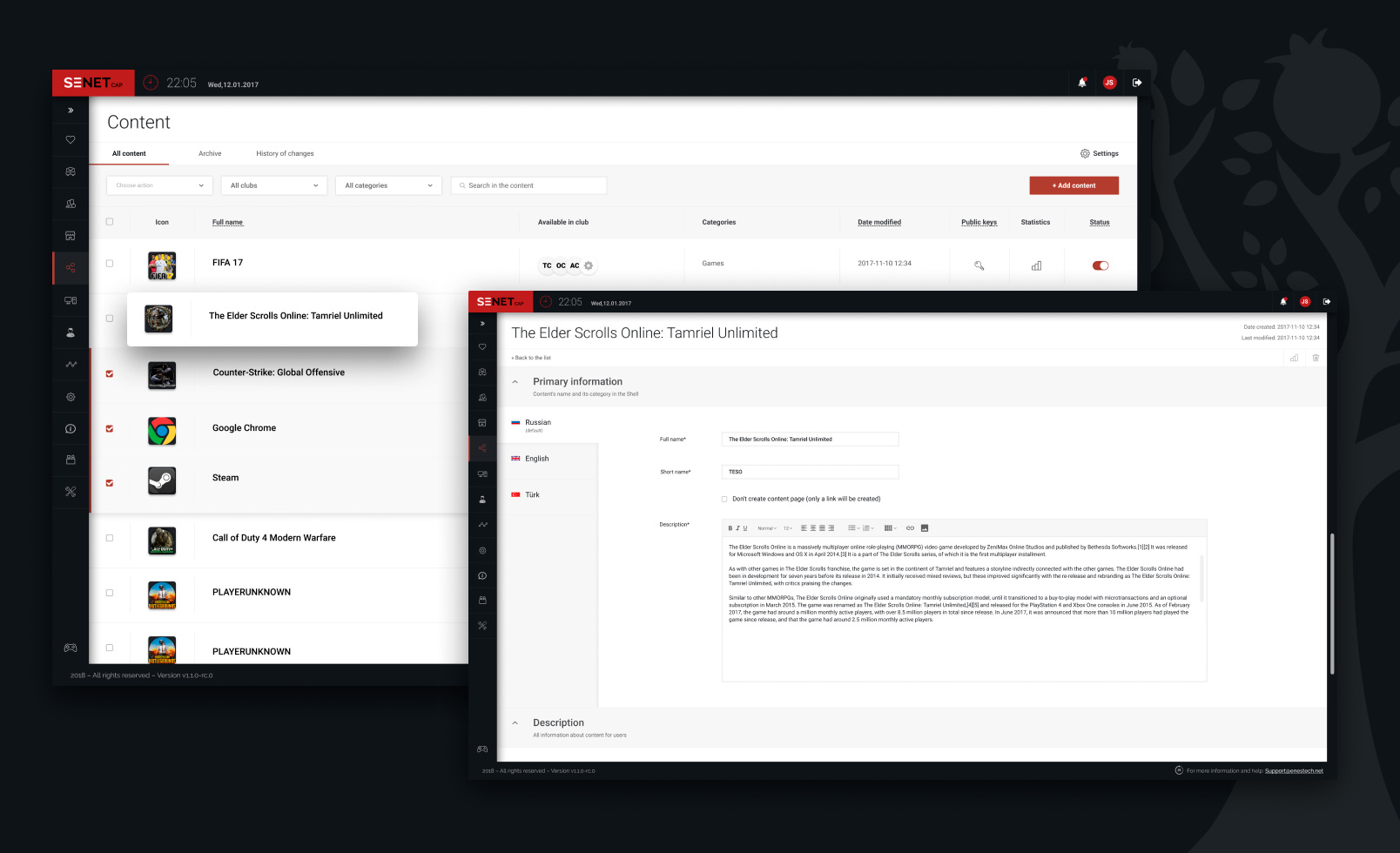Open the Normal paragraph style dropdown in editor
Screen dimensions: 1400x853
click(767, 528)
